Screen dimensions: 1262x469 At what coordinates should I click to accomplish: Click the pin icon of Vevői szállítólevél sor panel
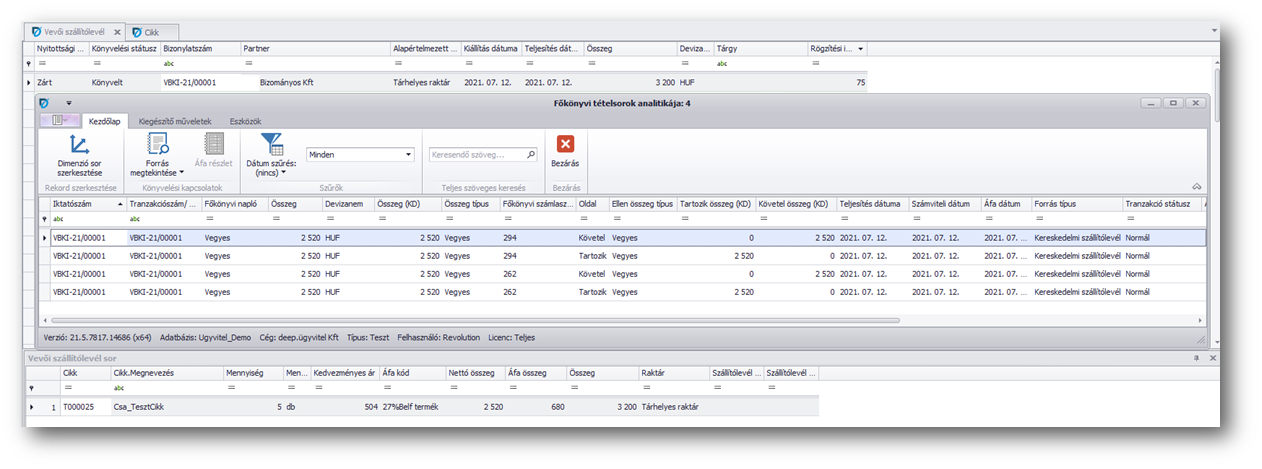click(1196, 357)
